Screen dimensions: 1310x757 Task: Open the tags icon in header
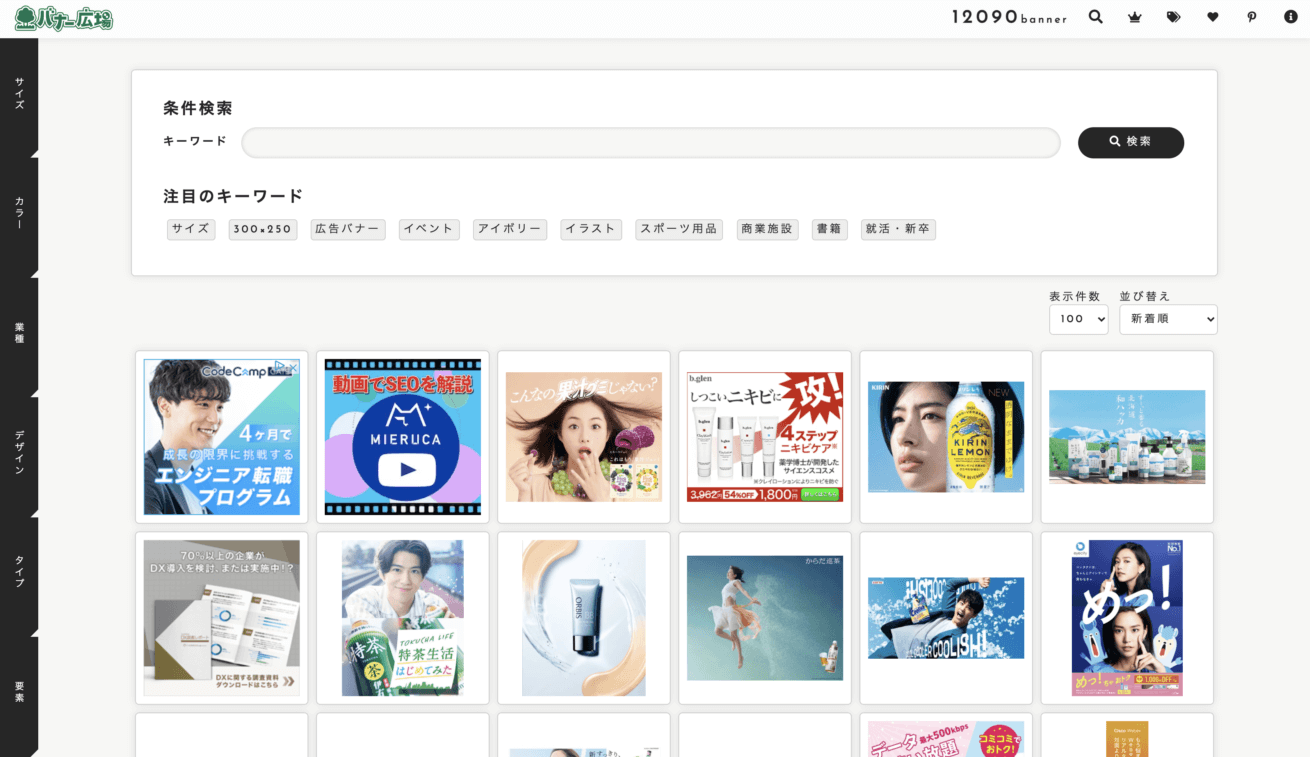[x=1174, y=17]
